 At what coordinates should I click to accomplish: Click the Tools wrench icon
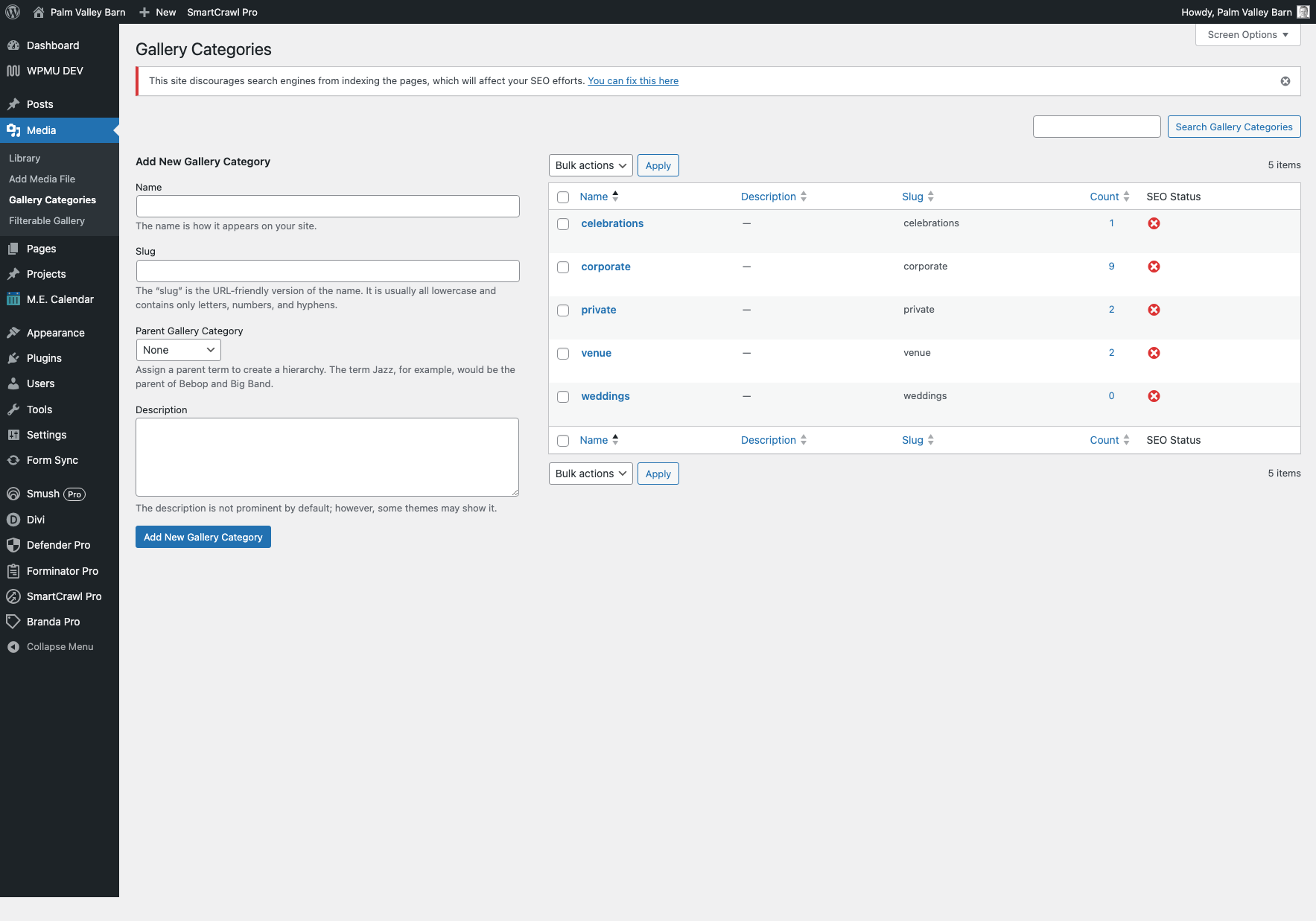13,409
